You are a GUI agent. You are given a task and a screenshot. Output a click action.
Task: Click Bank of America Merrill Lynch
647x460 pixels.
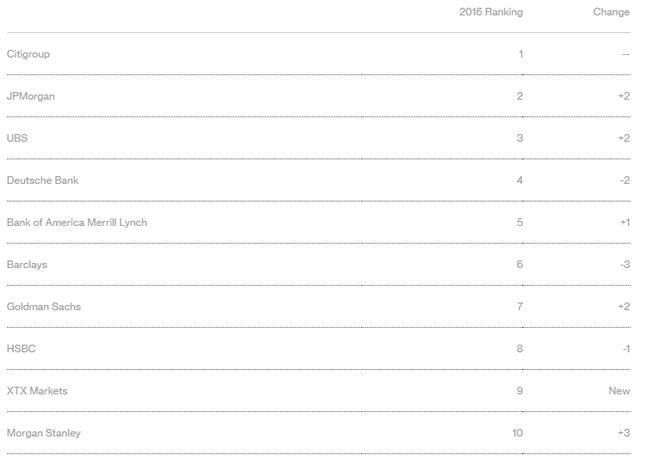[x=77, y=222]
